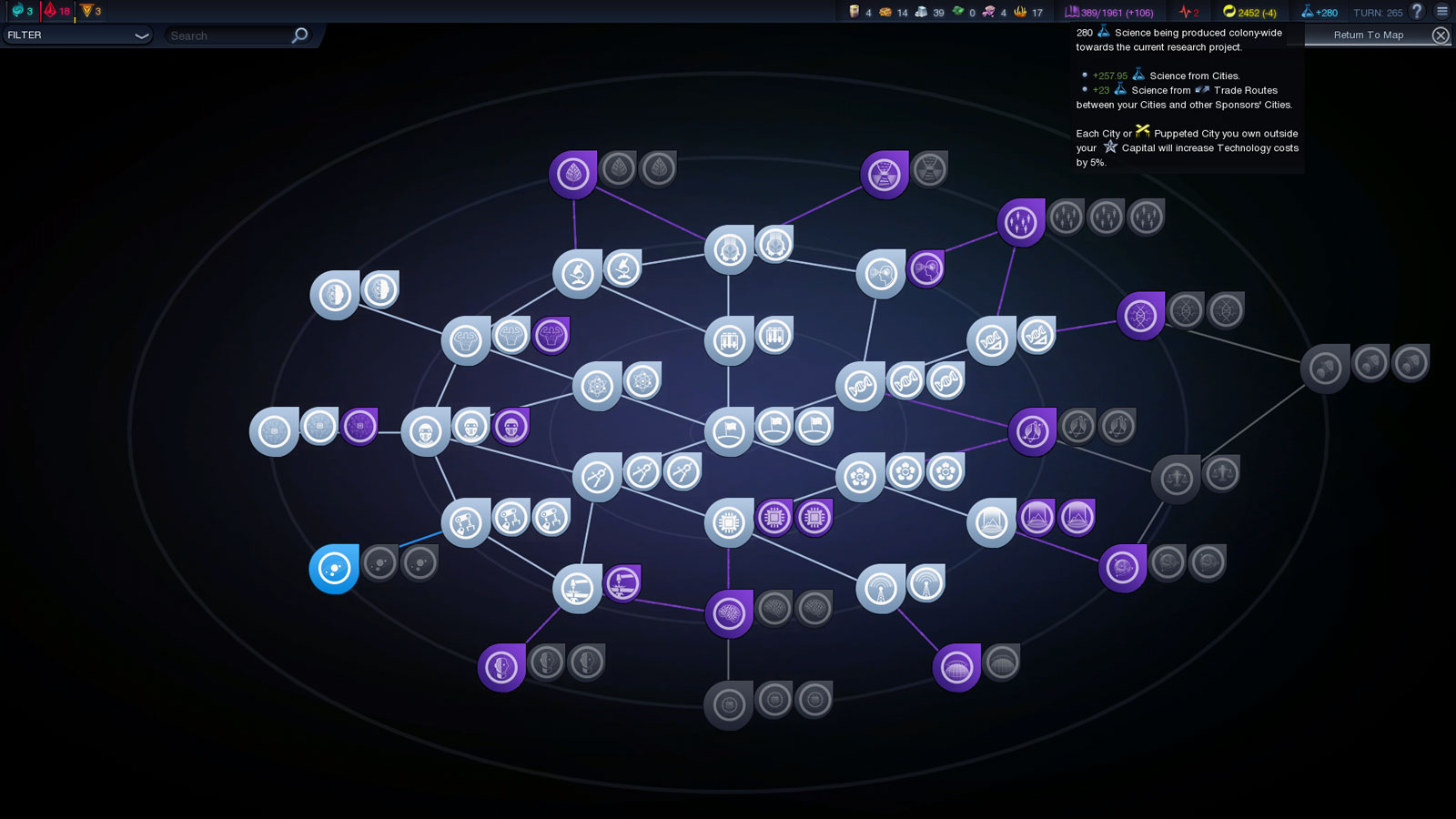Select the large purple crowd technology node
This screenshot has width=1456, height=819.
[1021, 223]
